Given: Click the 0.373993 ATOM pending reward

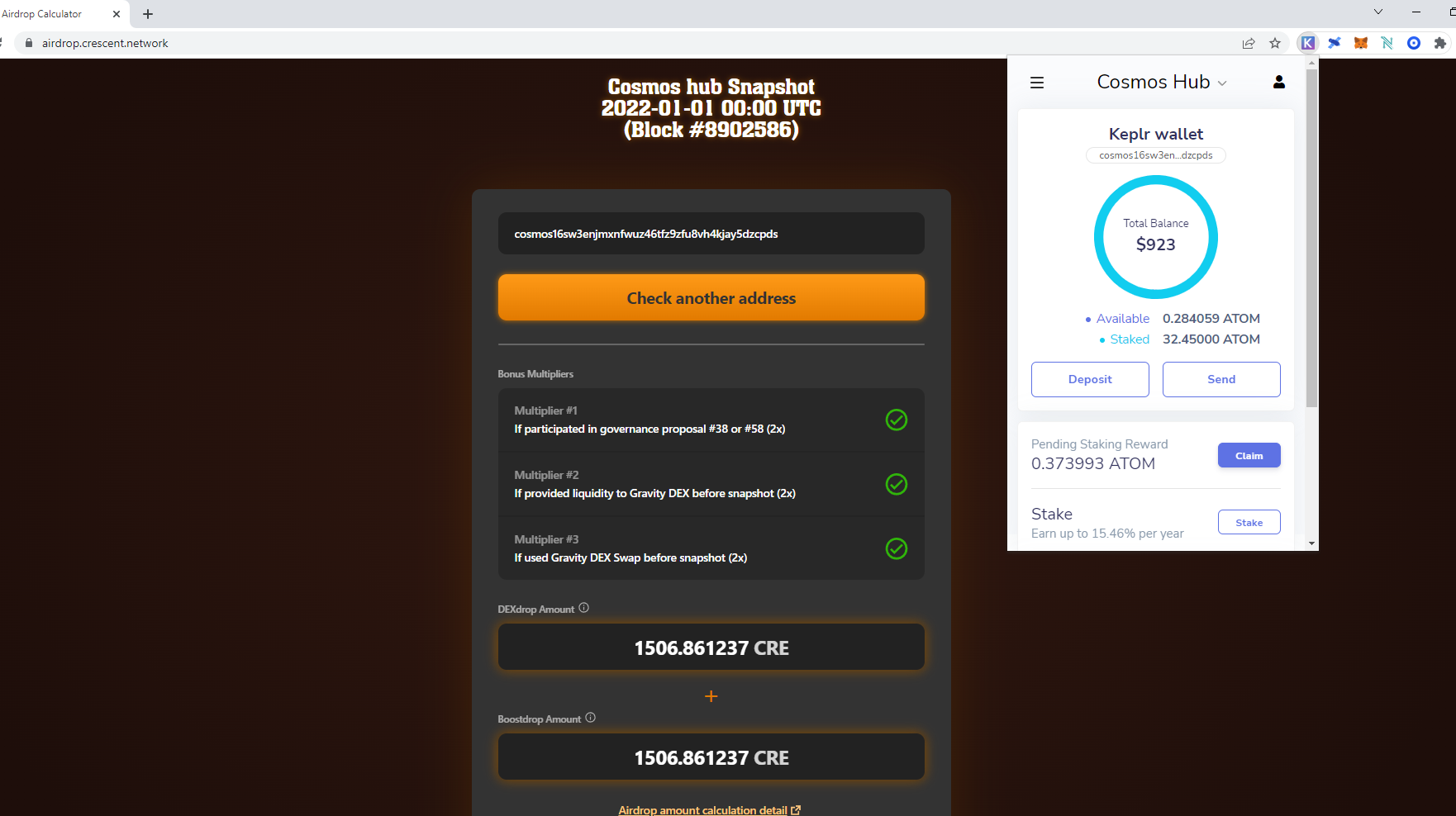Looking at the screenshot, I should (1092, 463).
